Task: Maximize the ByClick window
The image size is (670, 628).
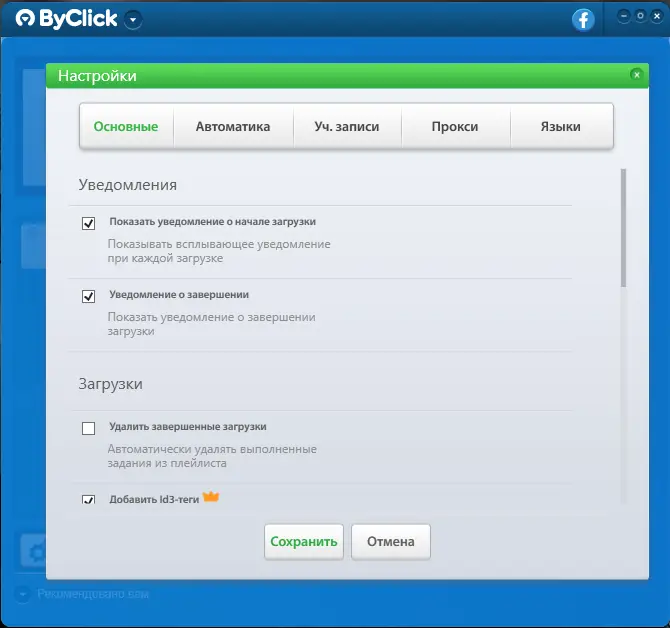Action: [640, 16]
